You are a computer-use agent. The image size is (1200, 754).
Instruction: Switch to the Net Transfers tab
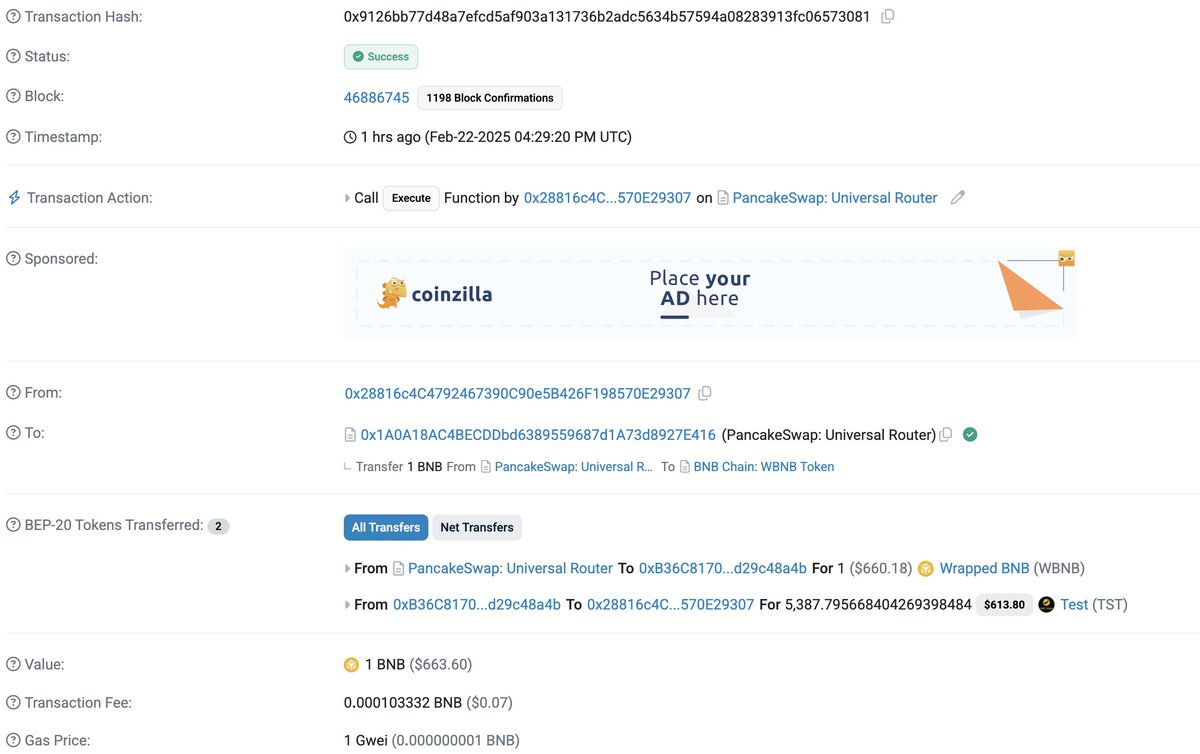(477, 527)
